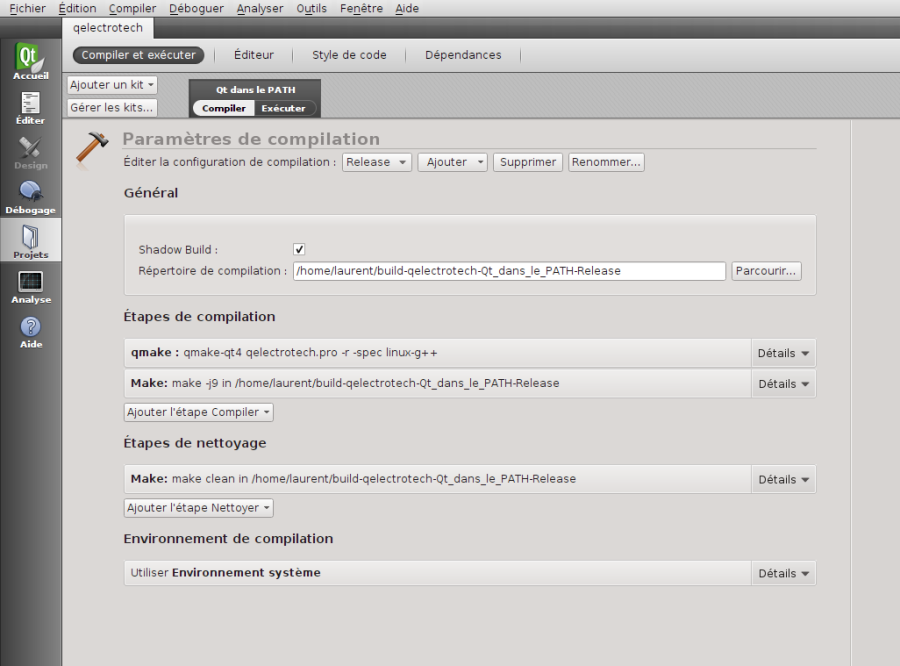Open the Fenêtre menu
This screenshot has width=900, height=666.
[361, 9]
